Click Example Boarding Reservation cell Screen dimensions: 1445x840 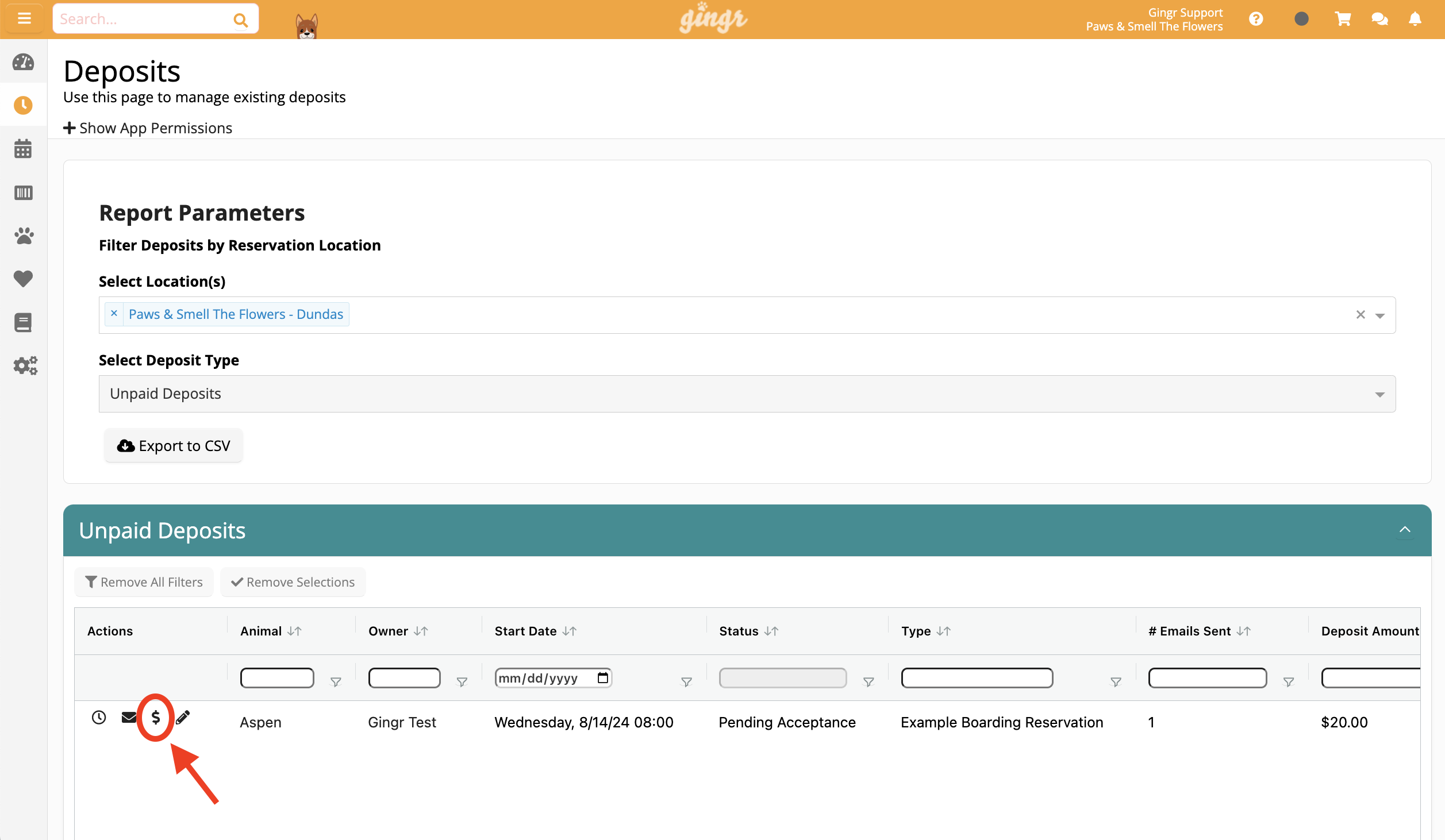1002,722
